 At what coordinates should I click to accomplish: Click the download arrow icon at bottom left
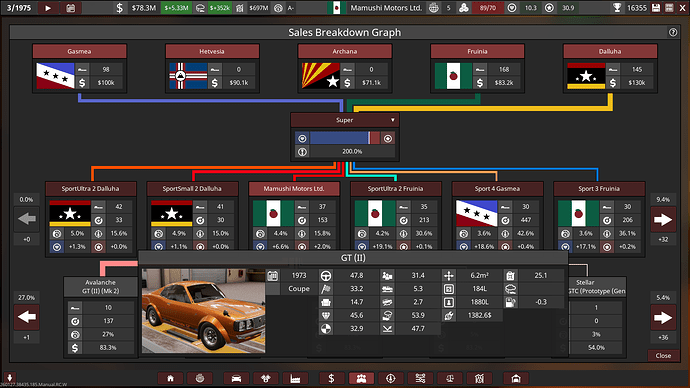[9, 377]
